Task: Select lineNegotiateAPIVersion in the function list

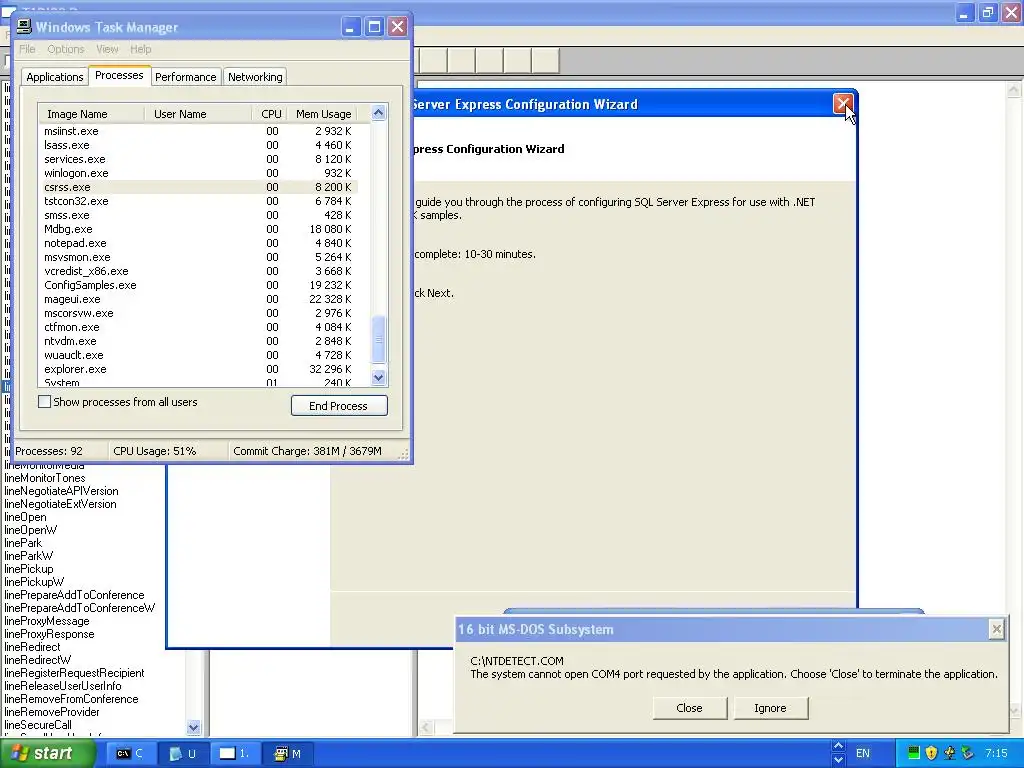Action: (x=61, y=491)
